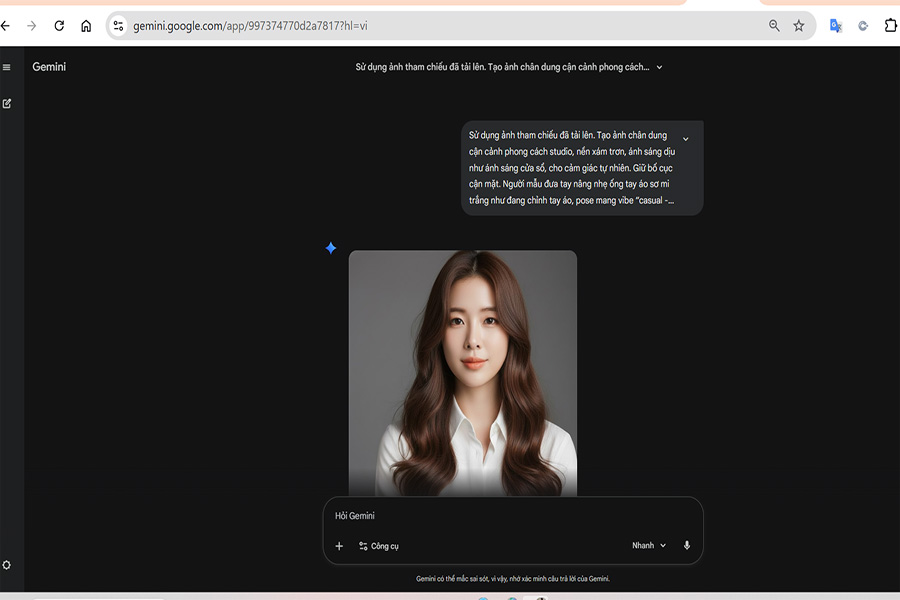This screenshot has width=900, height=600.
Task: Click the microphone voice input icon
Action: pyautogui.click(x=687, y=546)
